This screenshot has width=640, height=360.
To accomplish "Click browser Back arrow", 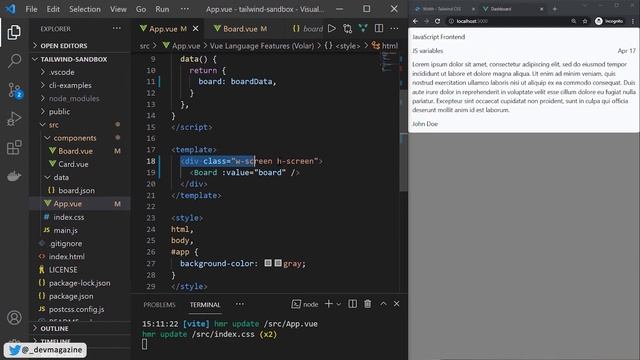I will [416, 21].
